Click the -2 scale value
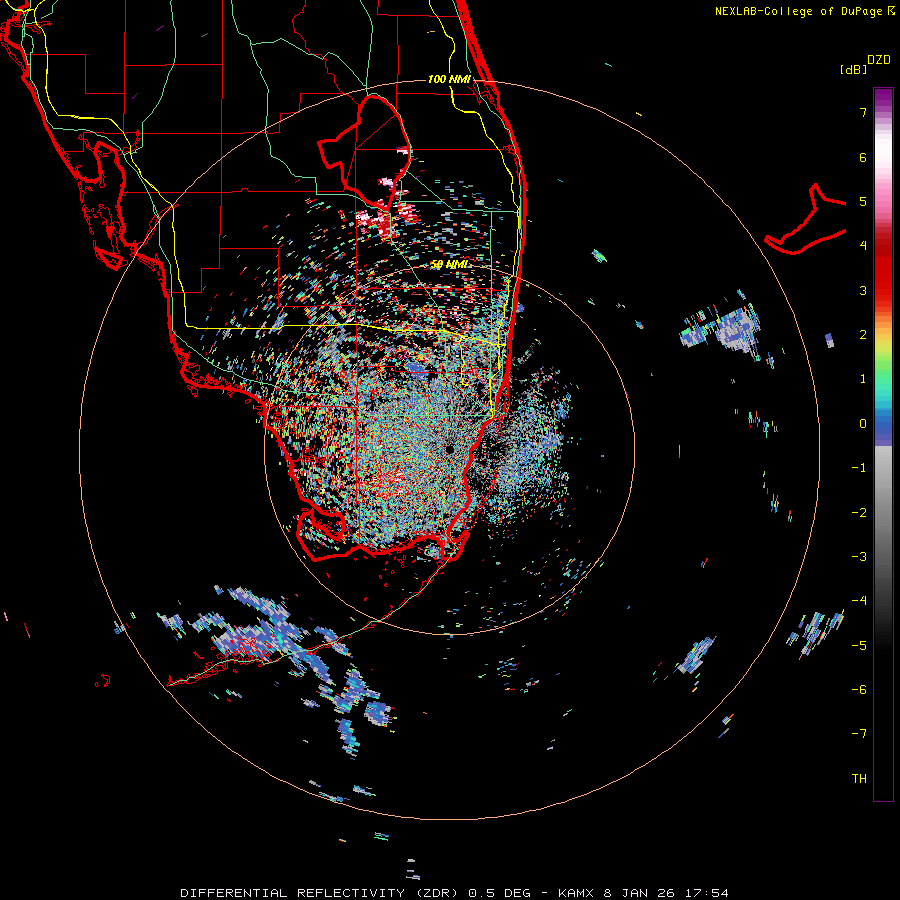 [x=859, y=513]
